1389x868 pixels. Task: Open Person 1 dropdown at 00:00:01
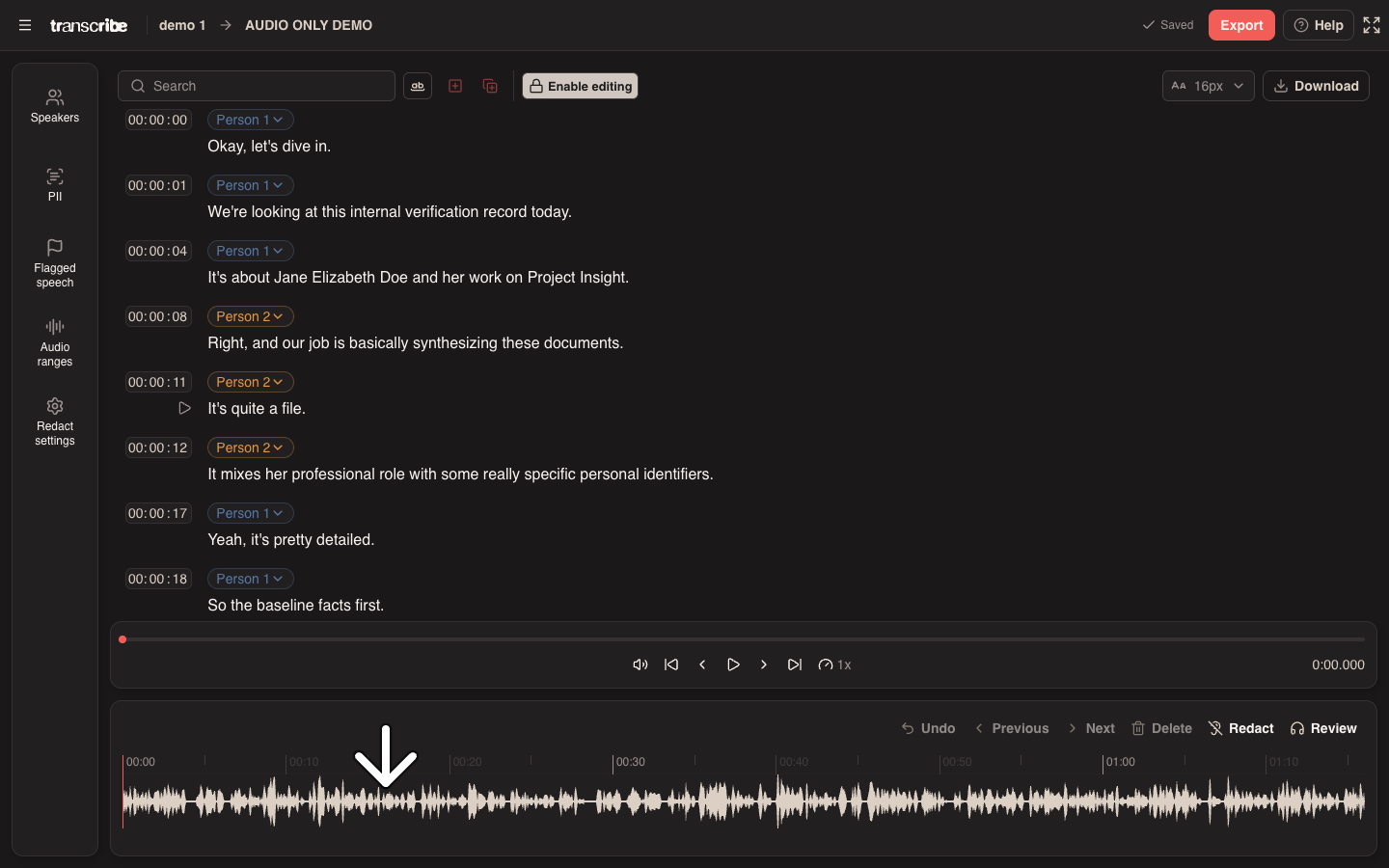pyautogui.click(x=250, y=185)
